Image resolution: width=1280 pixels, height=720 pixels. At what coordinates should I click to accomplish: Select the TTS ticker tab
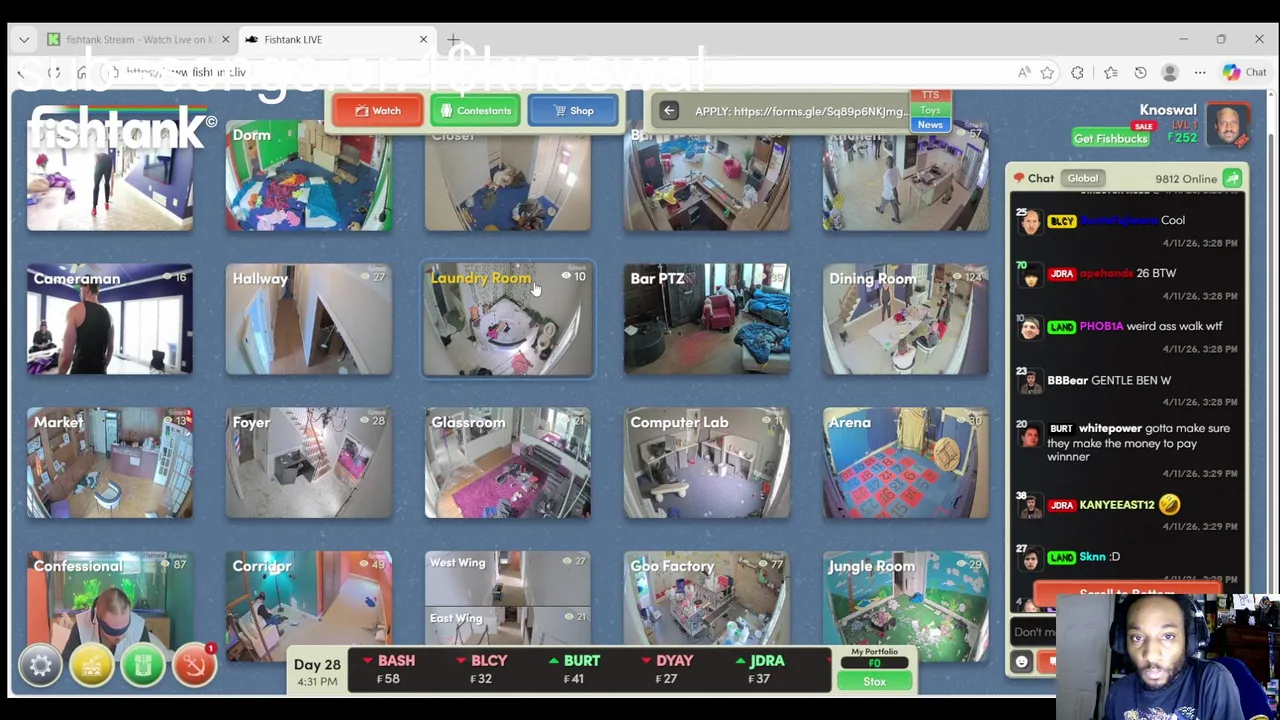[x=930, y=96]
